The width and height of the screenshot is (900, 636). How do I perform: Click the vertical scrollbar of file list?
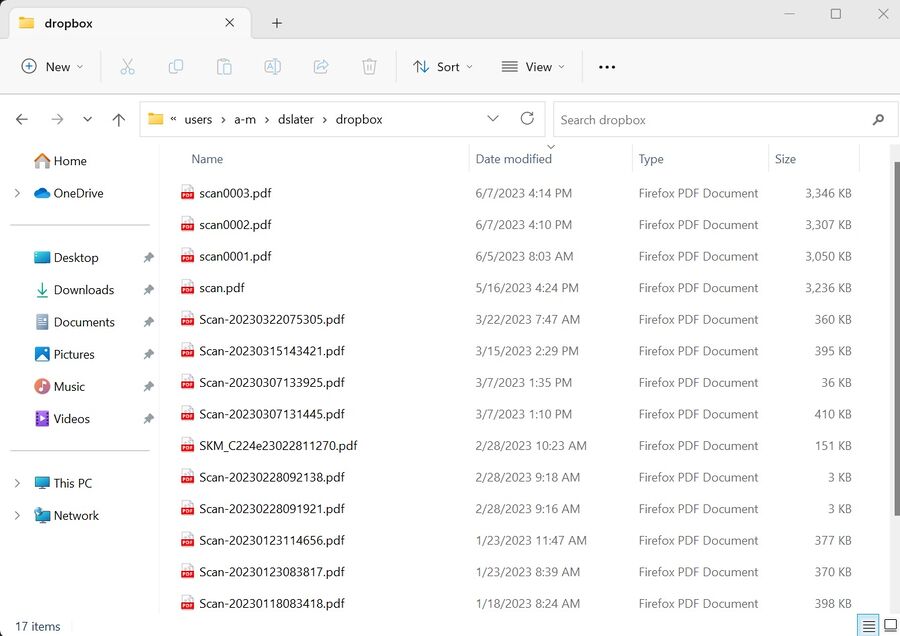pos(896,339)
